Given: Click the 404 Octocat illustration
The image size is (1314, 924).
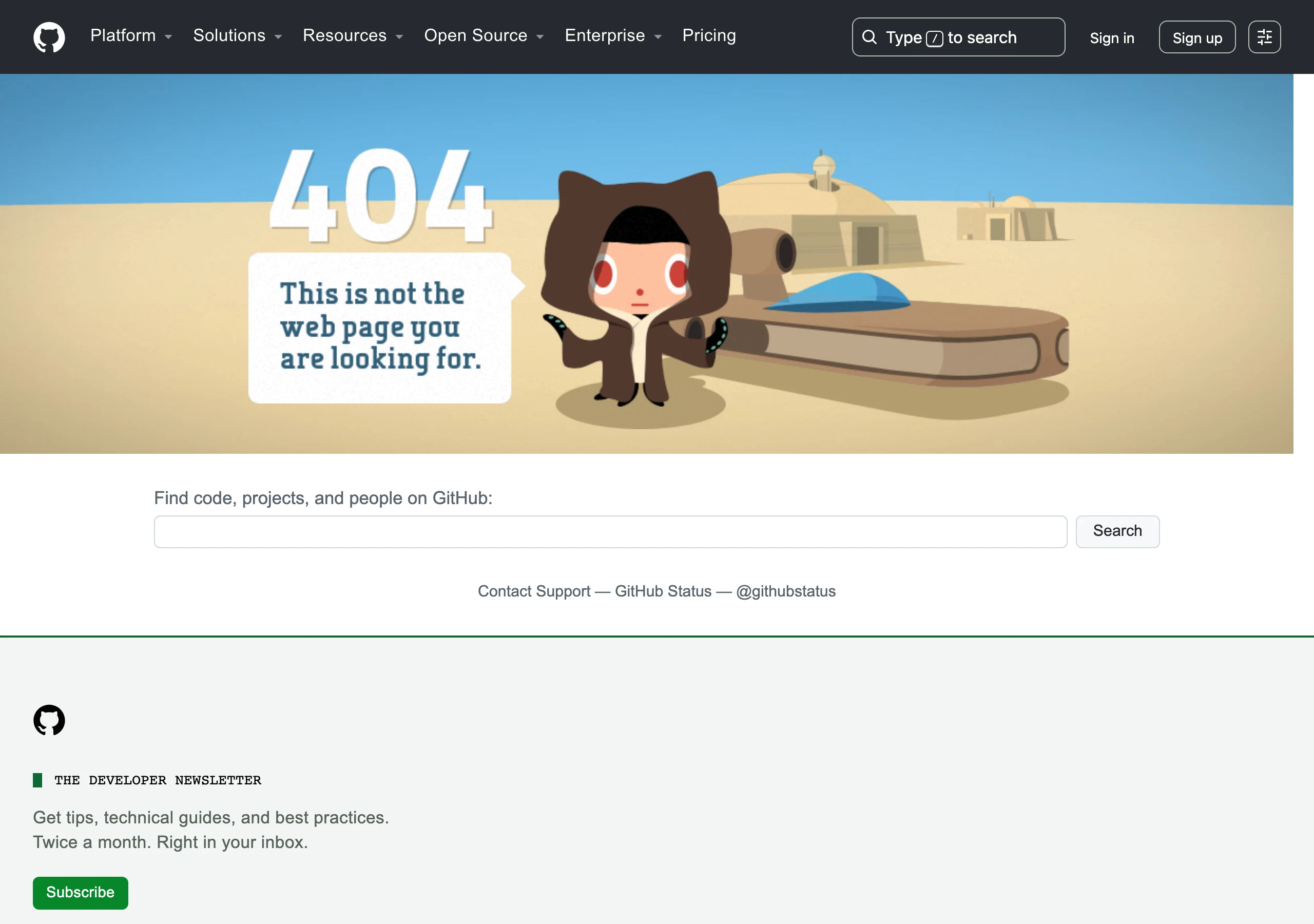Looking at the screenshot, I should point(636,289).
